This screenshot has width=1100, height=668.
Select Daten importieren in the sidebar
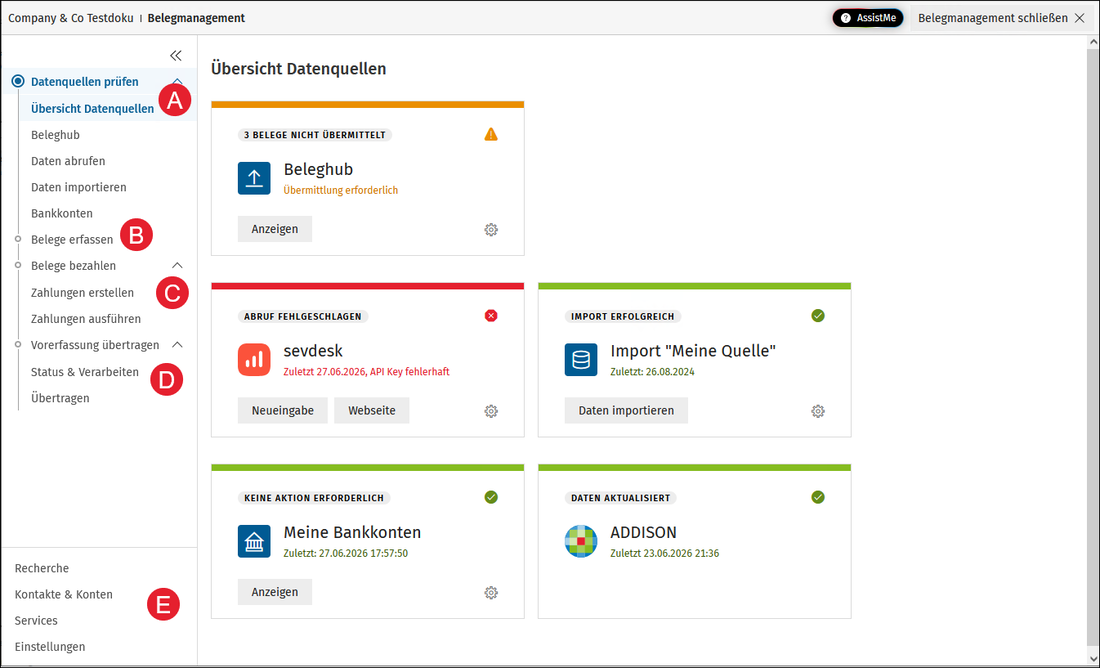79,187
